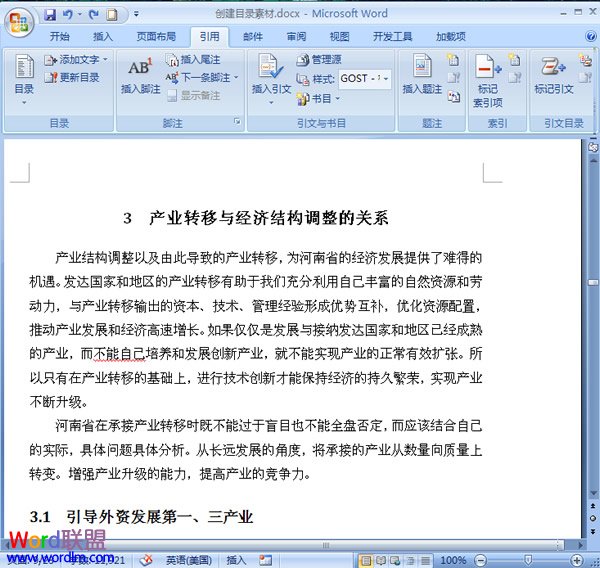Click the macro recording status bar icon
The image size is (600, 568).
[265, 561]
